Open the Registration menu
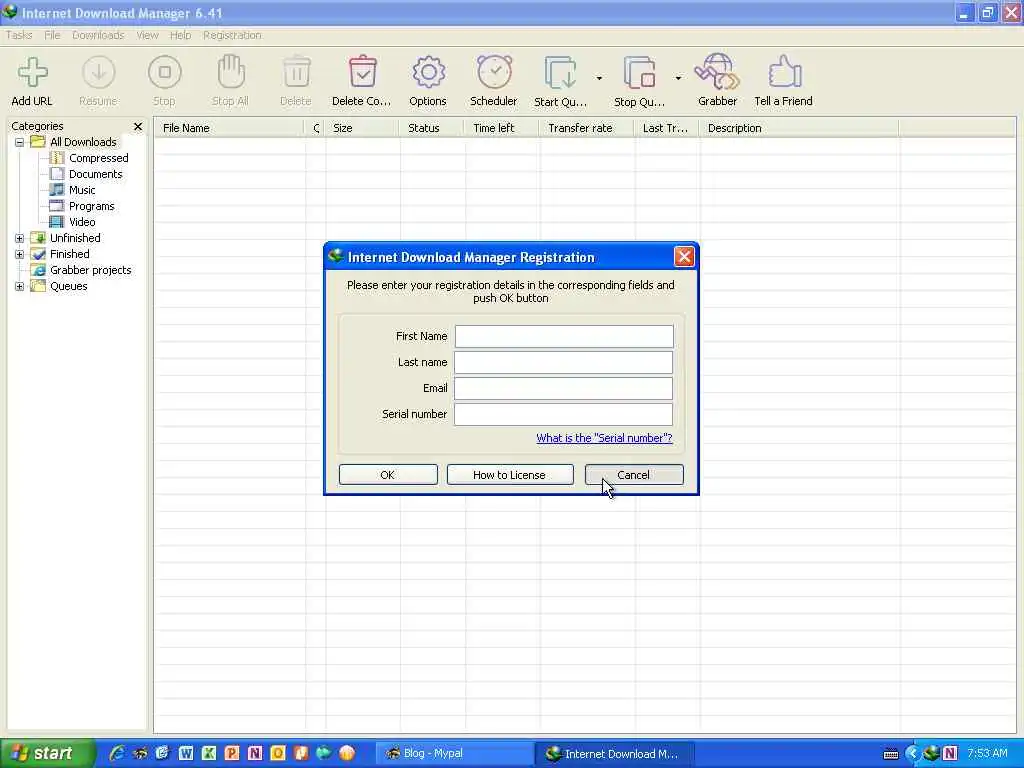Screen dimensions: 1024x768 (232, 35)
